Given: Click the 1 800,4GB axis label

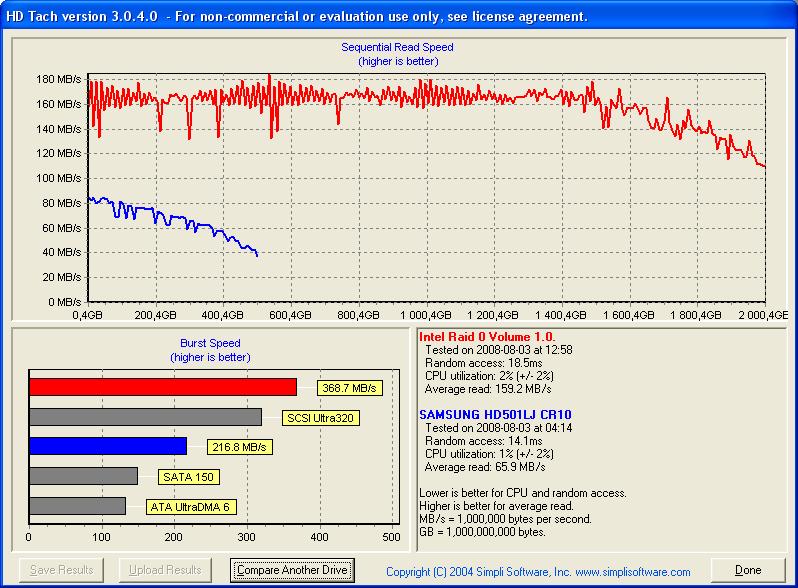Looking at the screenshot, I should [696, 315].
